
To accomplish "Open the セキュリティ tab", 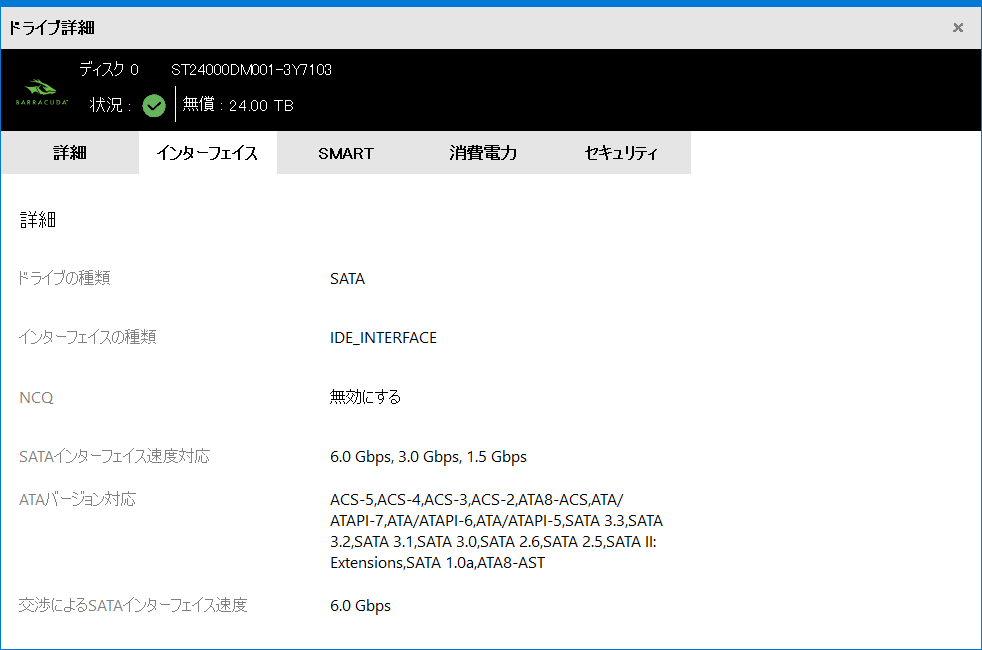I will pyautogui.click(x=621, y=153).
